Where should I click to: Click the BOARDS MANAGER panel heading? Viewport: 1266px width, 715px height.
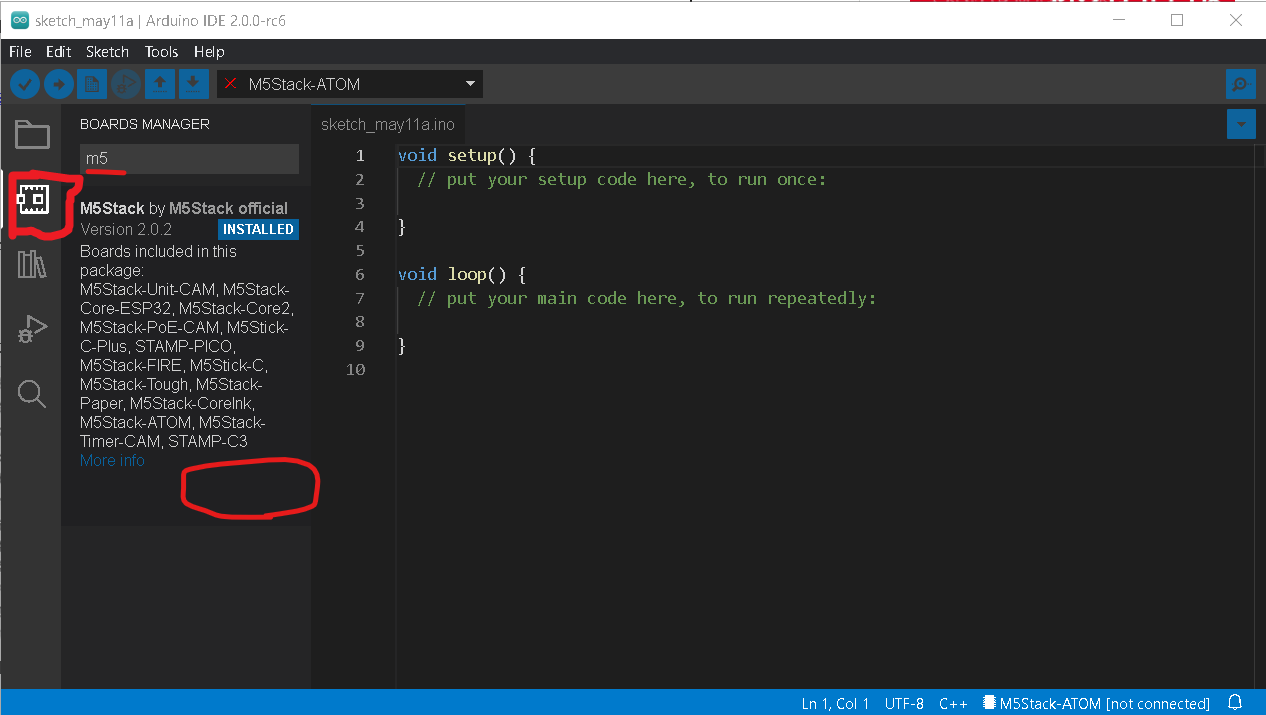point(145,124)
